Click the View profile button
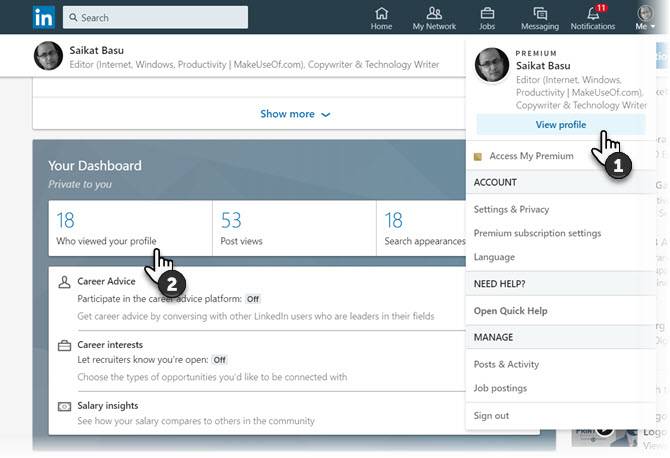Screen dimensions: 670x458 click(x=561, y=125)
